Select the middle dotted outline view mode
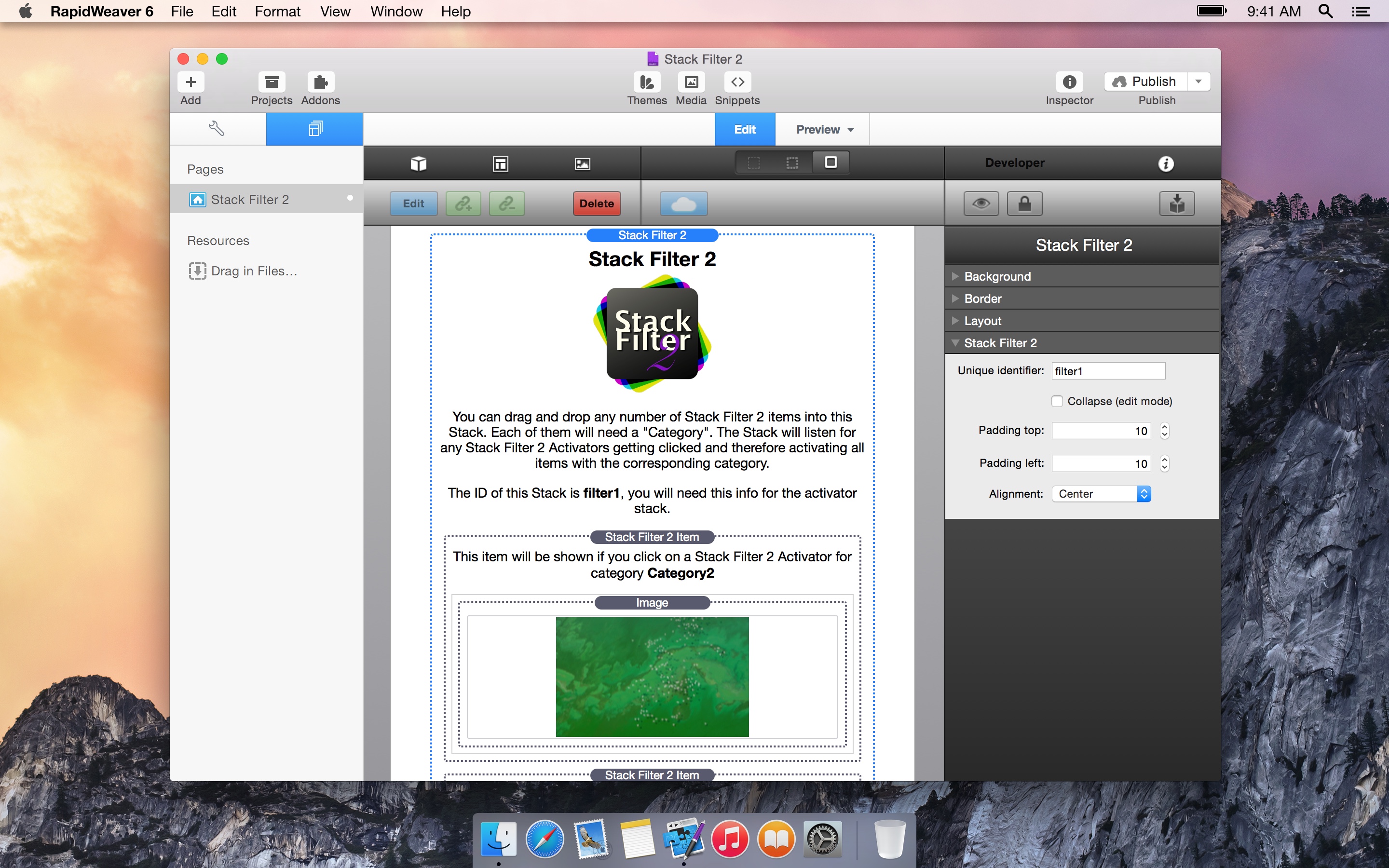The width and height of the screenshot is (1389, 868). pyautogui.click(x=793, y=163)
